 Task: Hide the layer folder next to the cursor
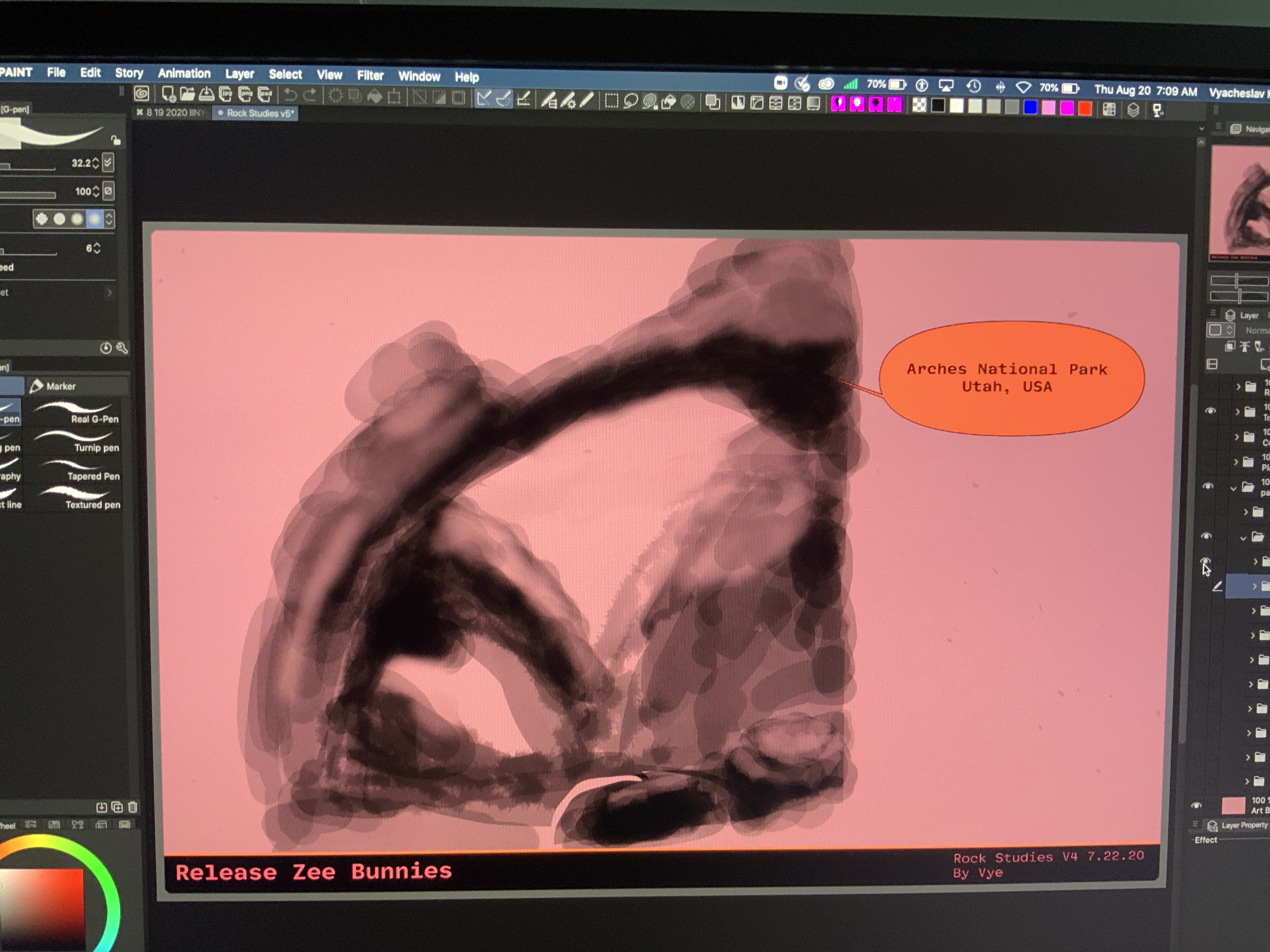(1205, 561)
